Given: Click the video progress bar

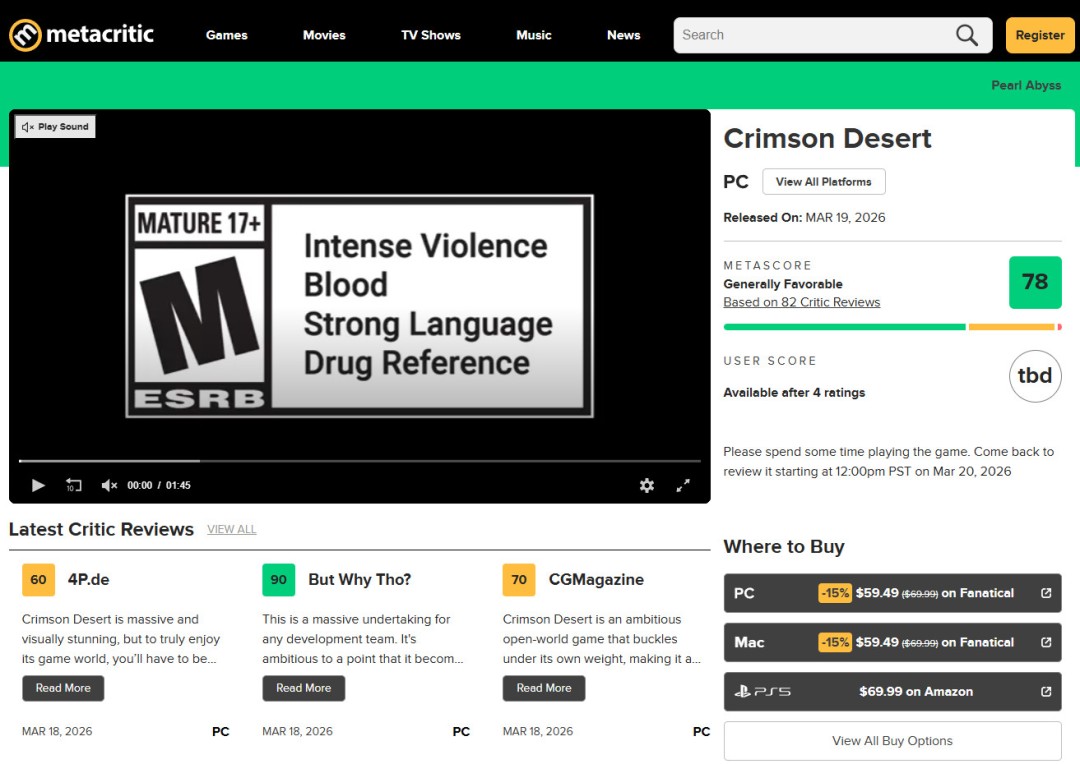Looking at the screenshot, I should coord(360,461).
